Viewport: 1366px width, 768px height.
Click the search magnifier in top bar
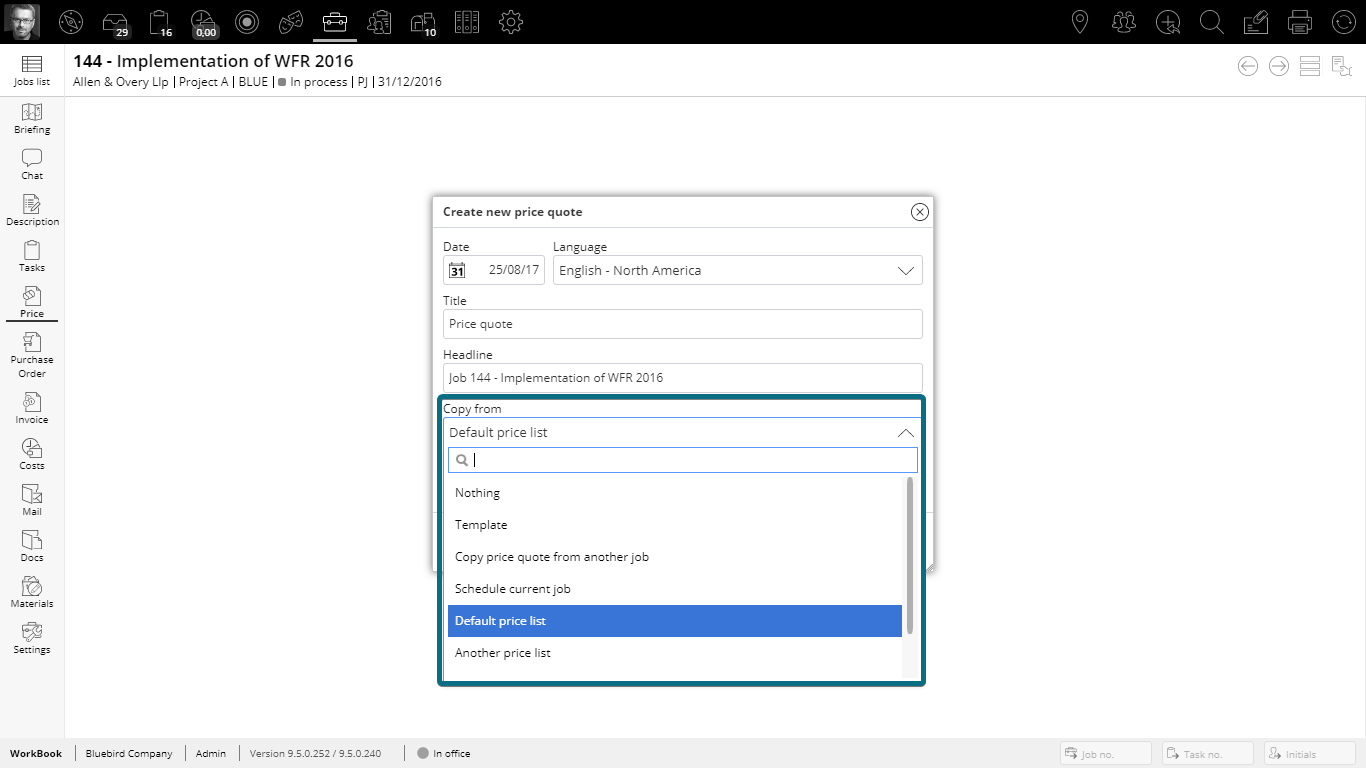tap(1211, 22)
